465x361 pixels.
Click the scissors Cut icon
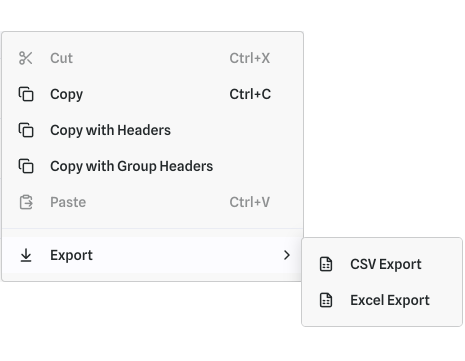click(26, 58)
